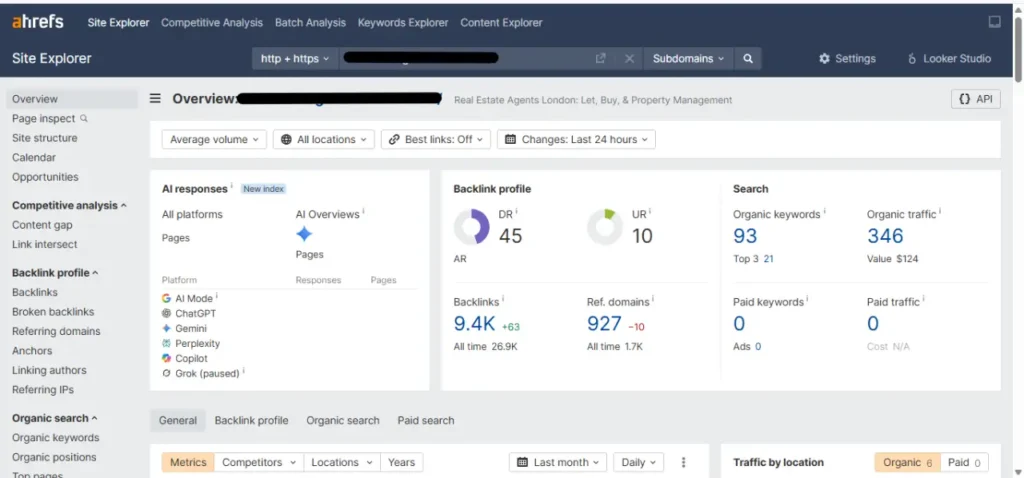Collapse the Competitive analysis sidebar section

click(69, 205)
